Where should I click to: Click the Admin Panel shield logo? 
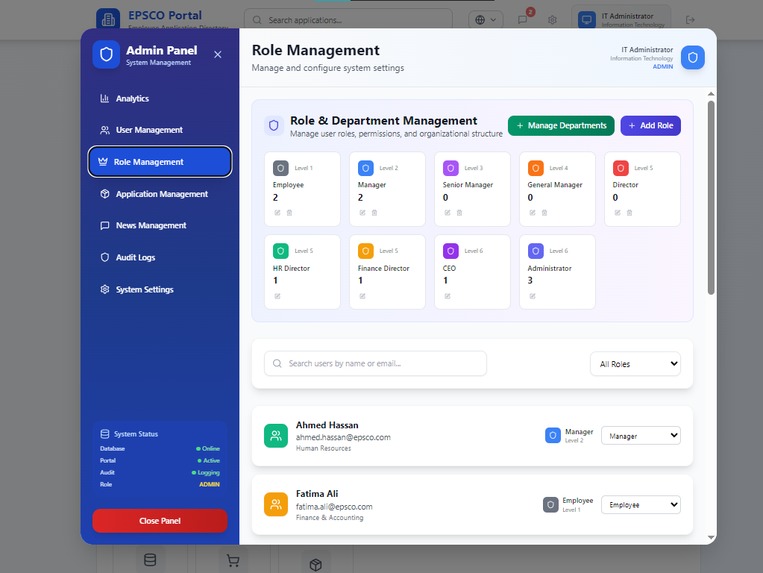click(x=106, y=54)
